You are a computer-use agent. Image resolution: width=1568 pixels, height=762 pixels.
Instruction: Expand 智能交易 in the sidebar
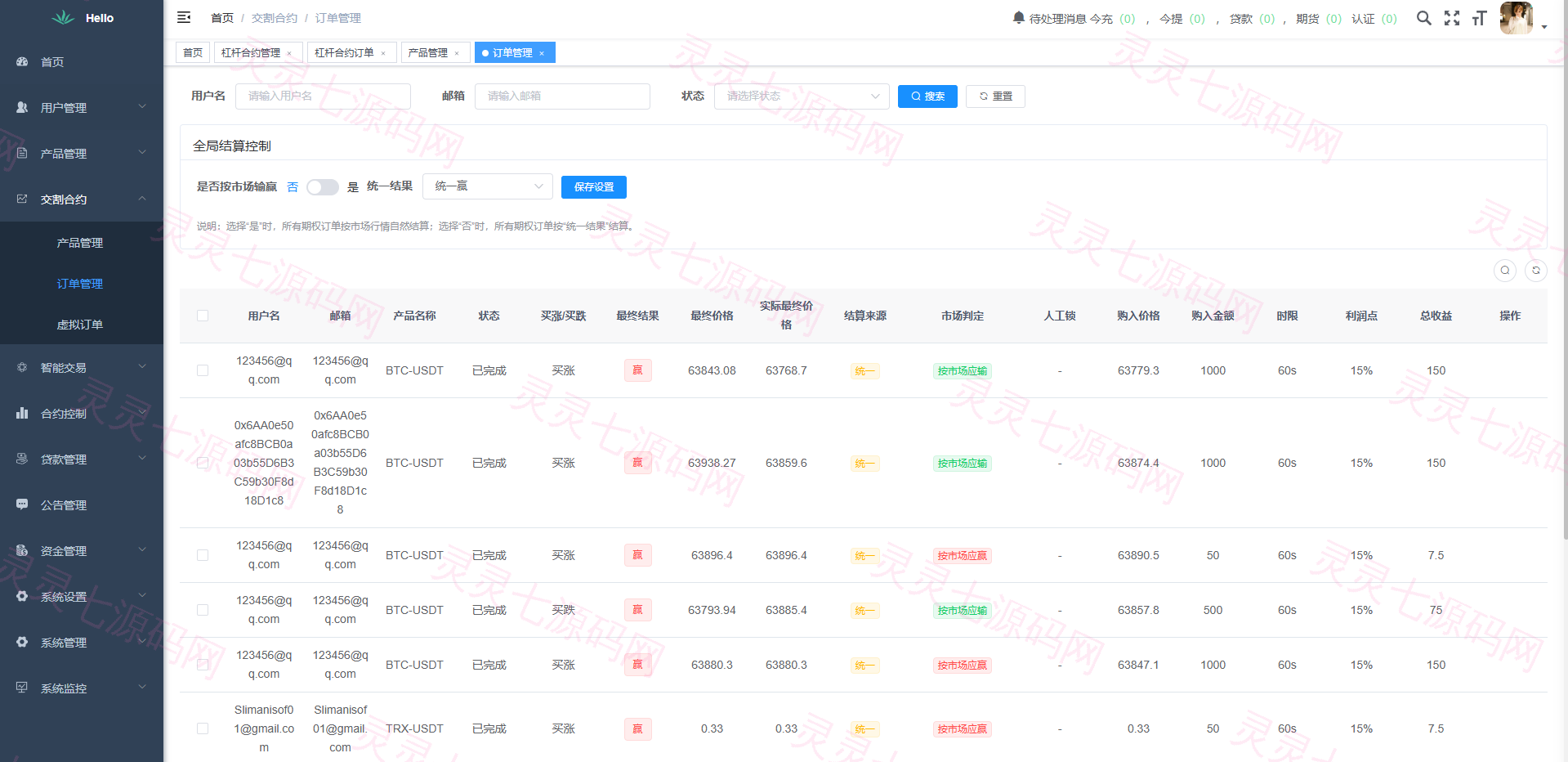(82, 368)
